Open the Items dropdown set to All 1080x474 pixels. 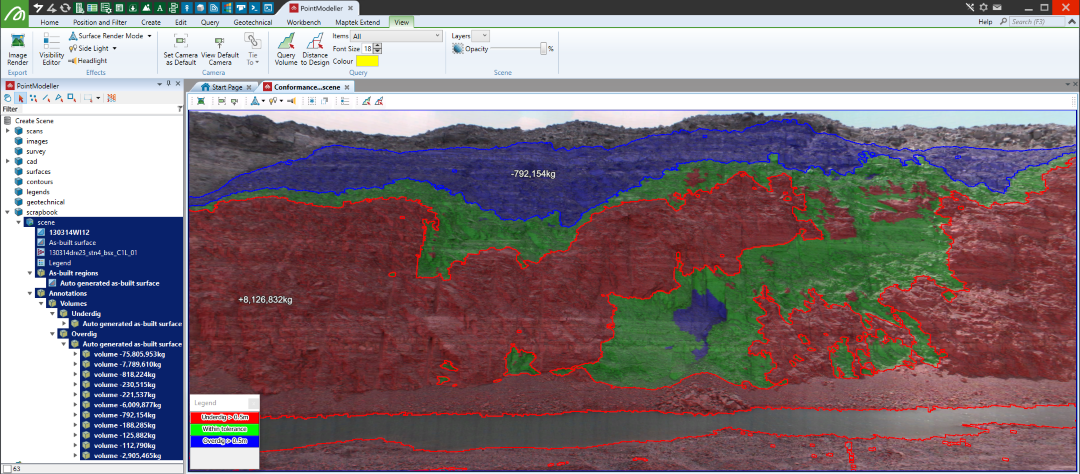(x=396, y=36)
